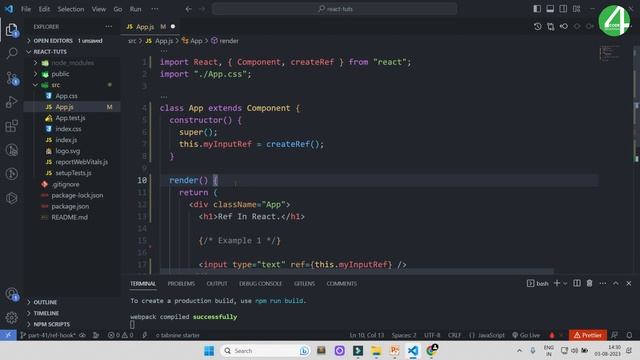Go forward with the navigation arrow
Screen dimensions: 640x360
(202, 9)
